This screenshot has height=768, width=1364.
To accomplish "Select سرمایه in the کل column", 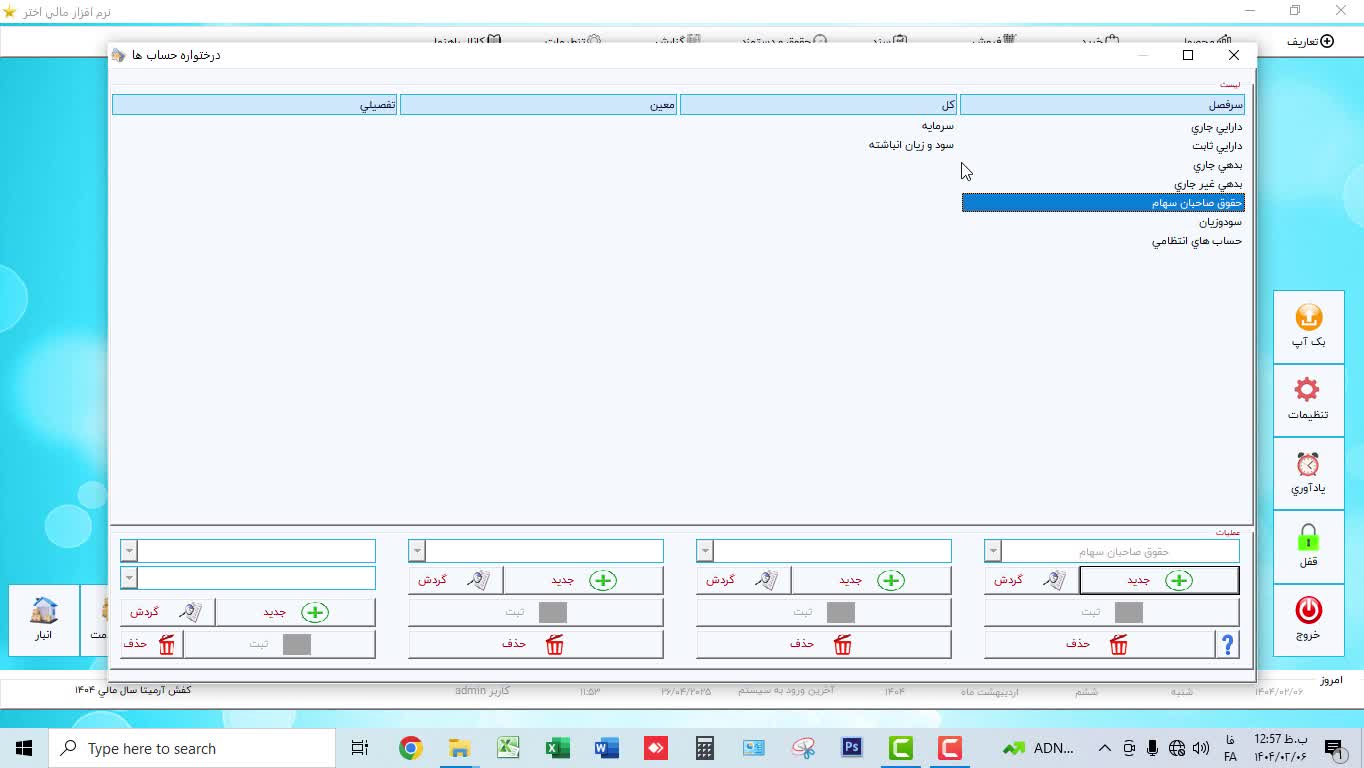I will pos(937,126).
